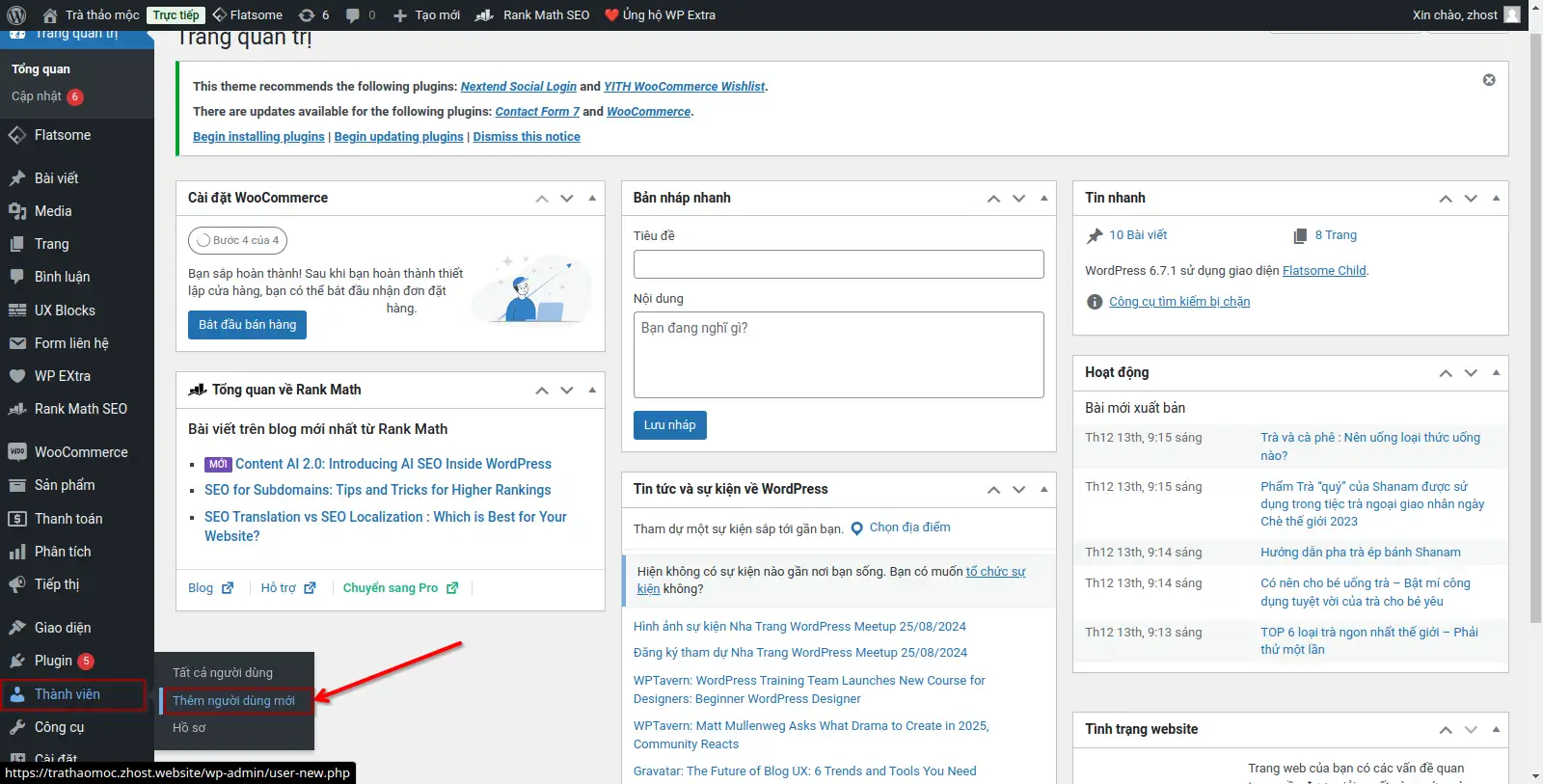Toggle Tin tức và sự kiện về WordPress panel
Image resolution: width=1543 pixels, height=784 pixels.
coord(1043,490)
